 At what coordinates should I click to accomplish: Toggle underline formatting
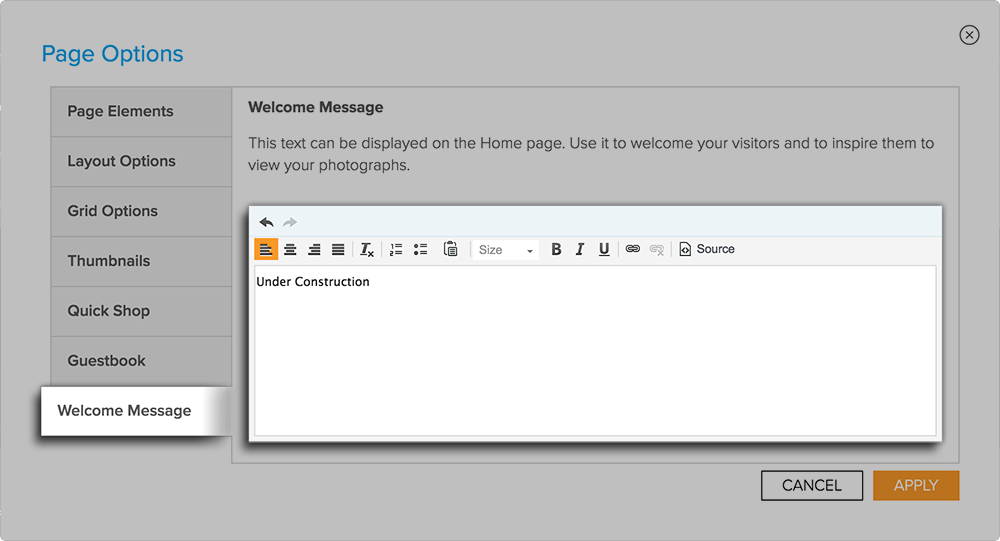coord(604,249)
